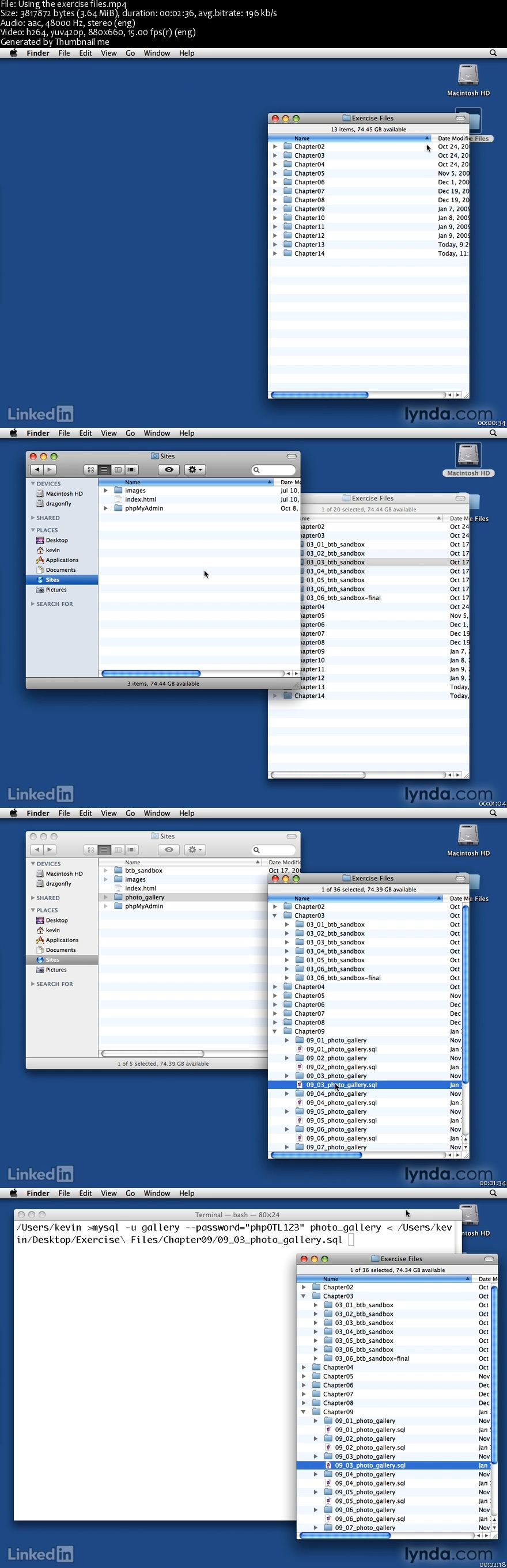Select the 09_01_photo_gallery.sql file icon, 00:01:34 frame
This screenshot has width=507, height=1568.
pos(300,1049)
